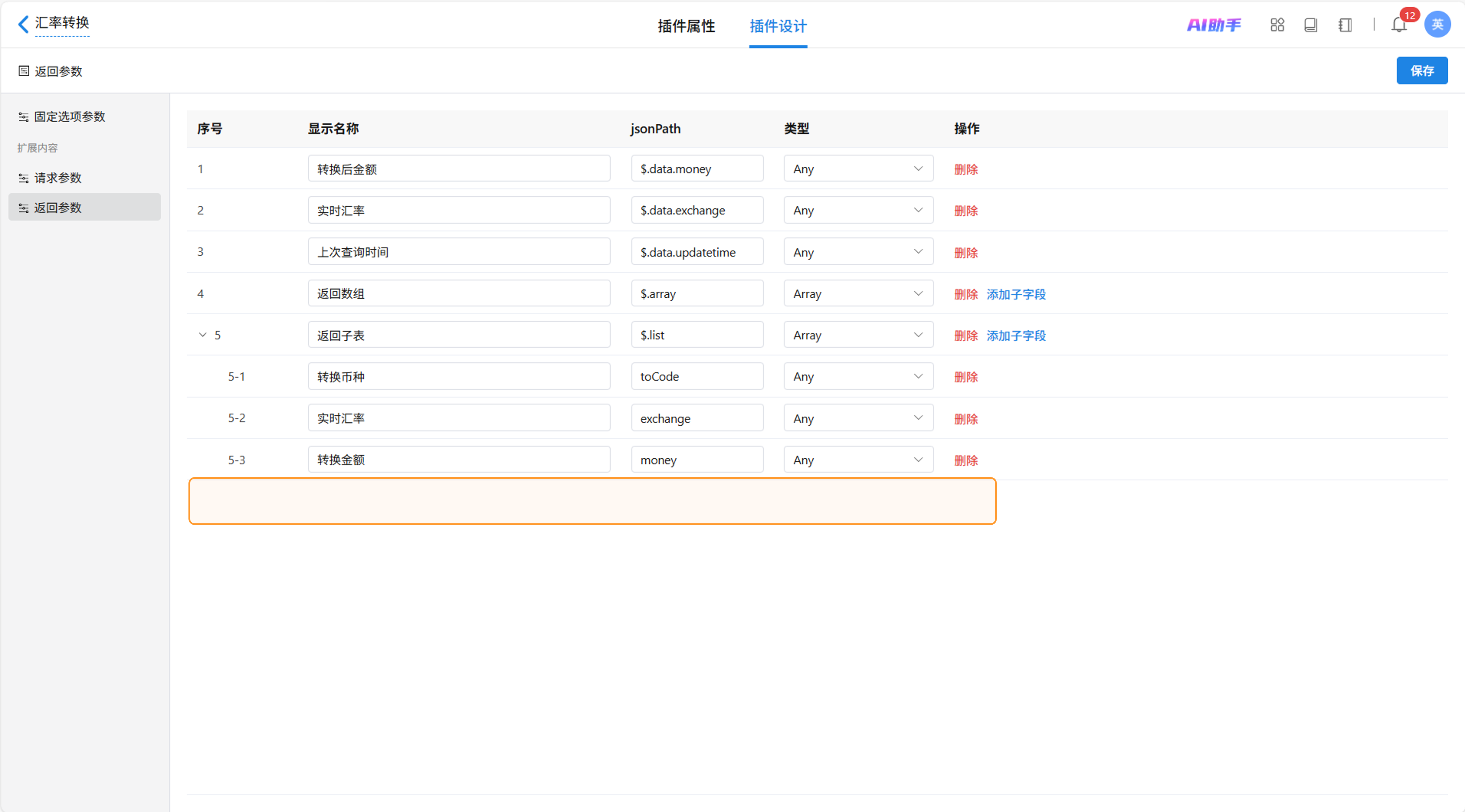The image size is (1465, 812).
Task: Click the $.data.updatetime jsonPath field
Action: [697, 252]
